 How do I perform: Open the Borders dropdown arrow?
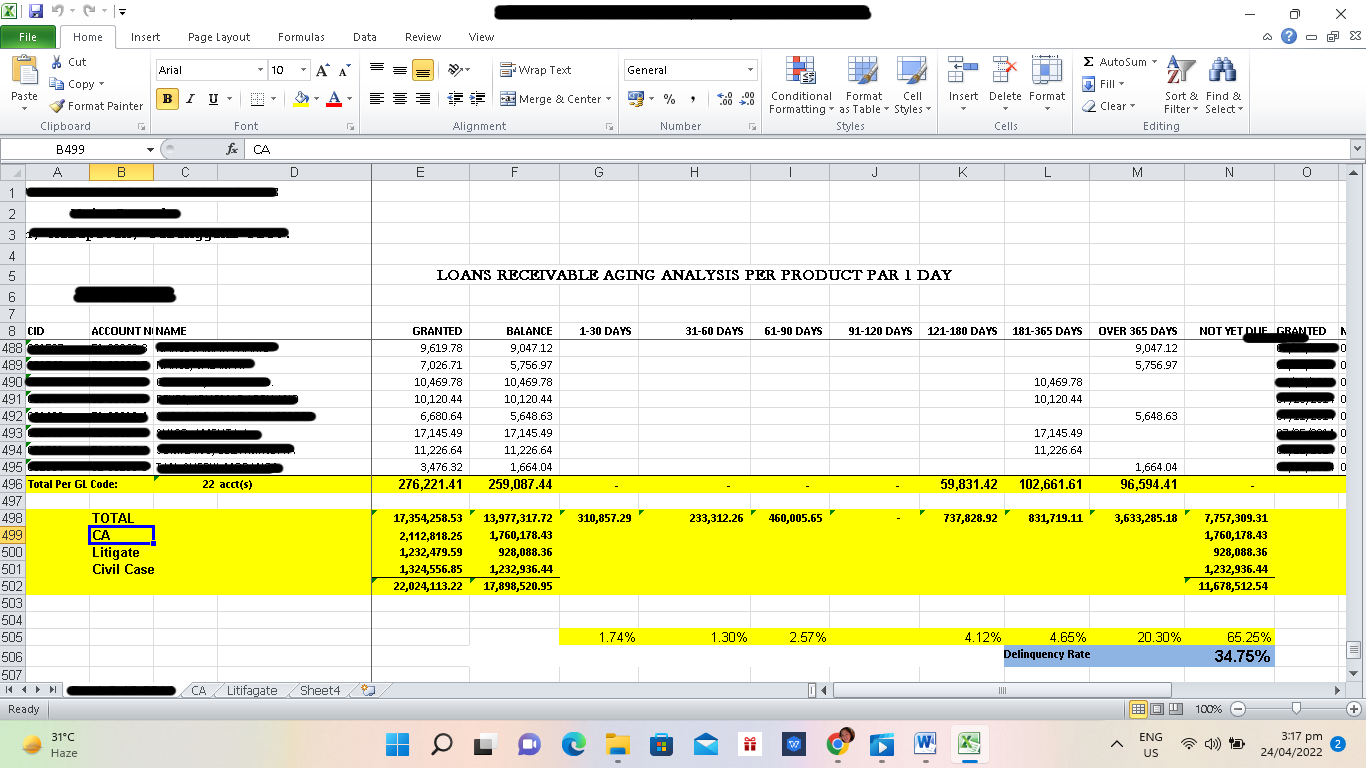[x=273, y=99]
